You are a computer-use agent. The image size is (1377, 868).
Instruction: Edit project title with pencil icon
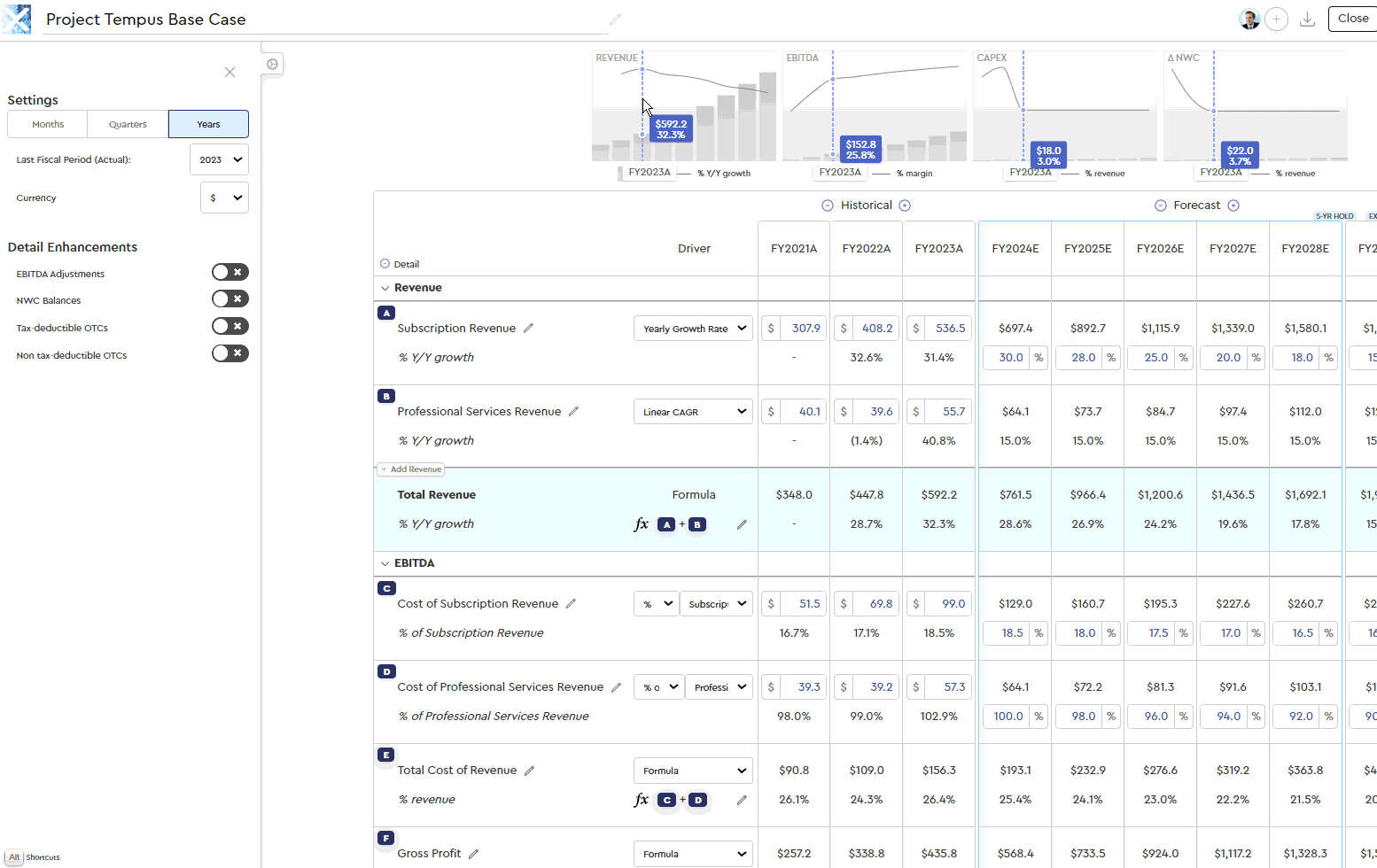(615, 19)
